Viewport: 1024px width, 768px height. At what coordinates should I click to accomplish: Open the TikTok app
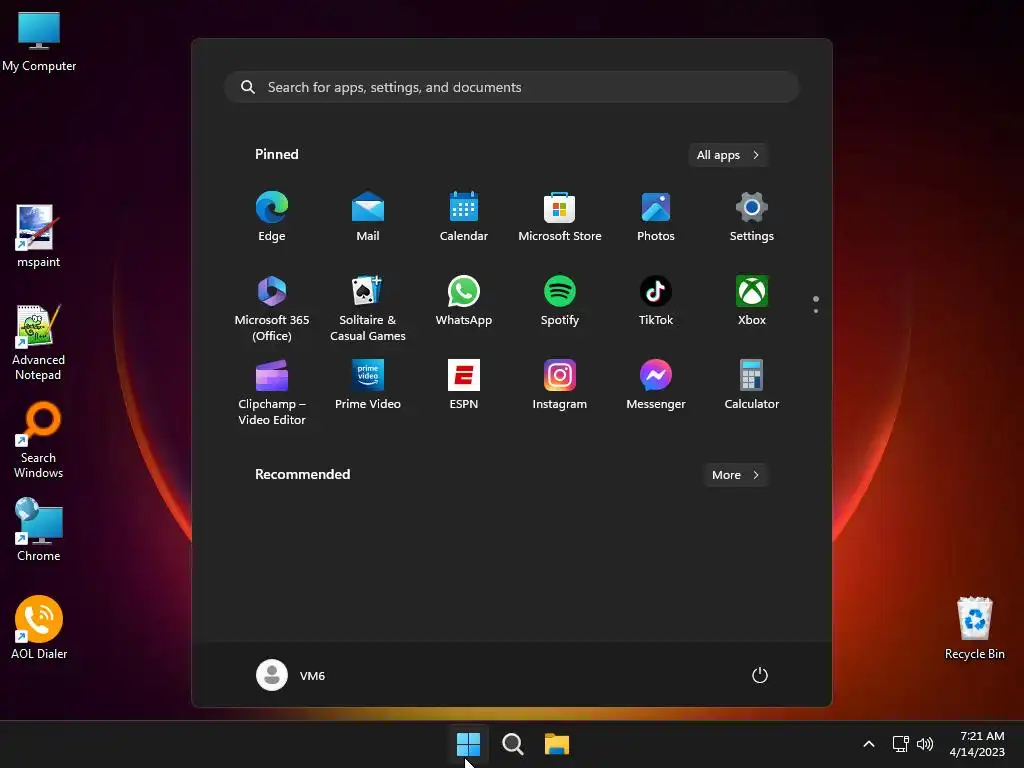click(656, 300)
